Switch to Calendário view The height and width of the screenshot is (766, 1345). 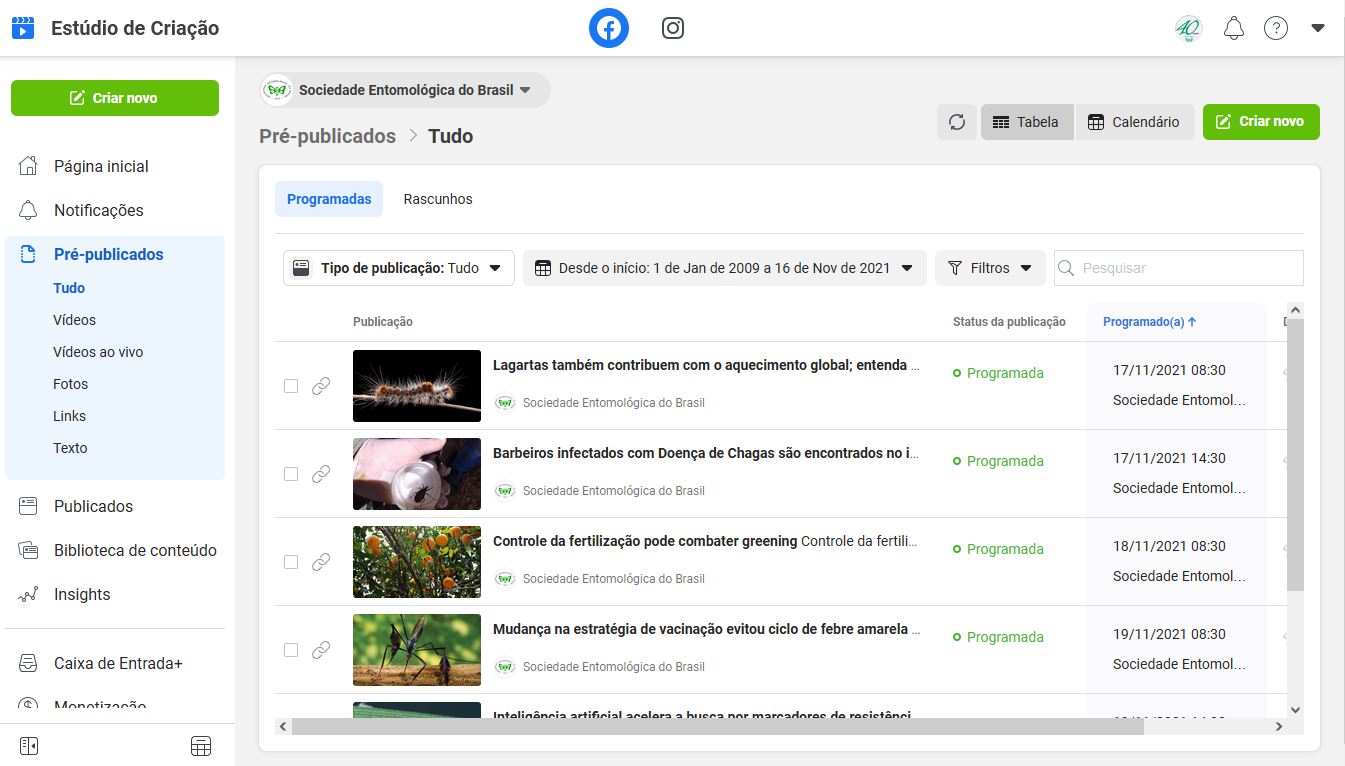point(1134,122)
